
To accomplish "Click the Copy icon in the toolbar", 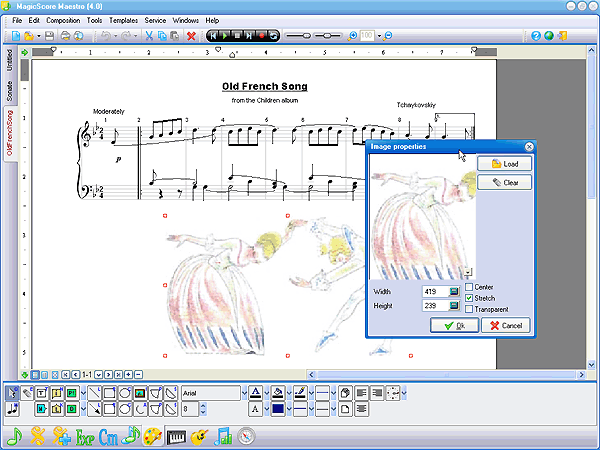I will pos(162,36).
